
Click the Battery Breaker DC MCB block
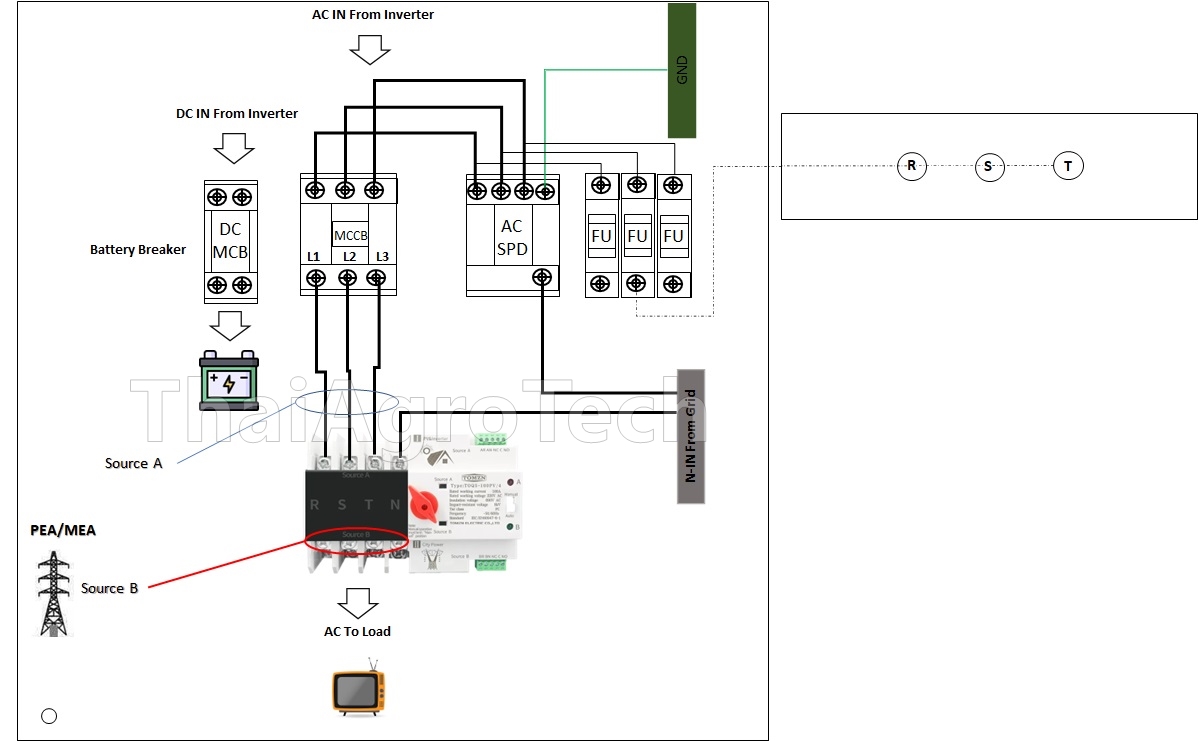tap(230, 240)
